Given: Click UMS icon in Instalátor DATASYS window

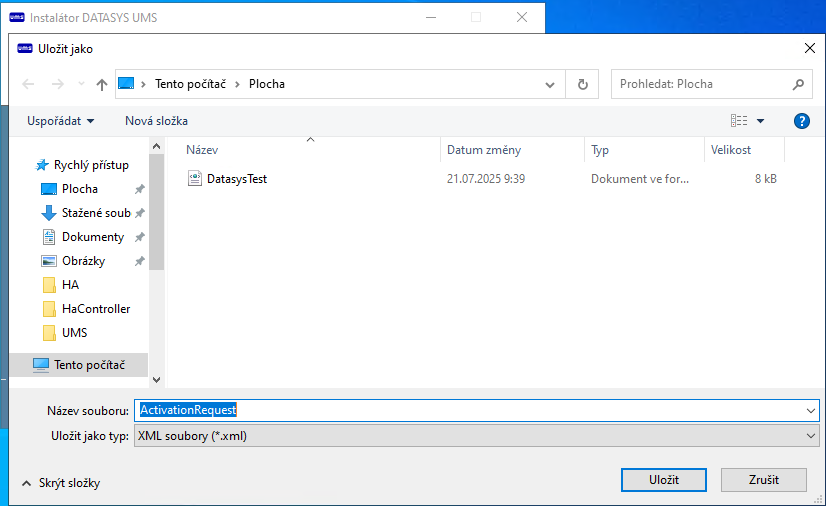Looking at the screenshot, I should coord(17,17).
